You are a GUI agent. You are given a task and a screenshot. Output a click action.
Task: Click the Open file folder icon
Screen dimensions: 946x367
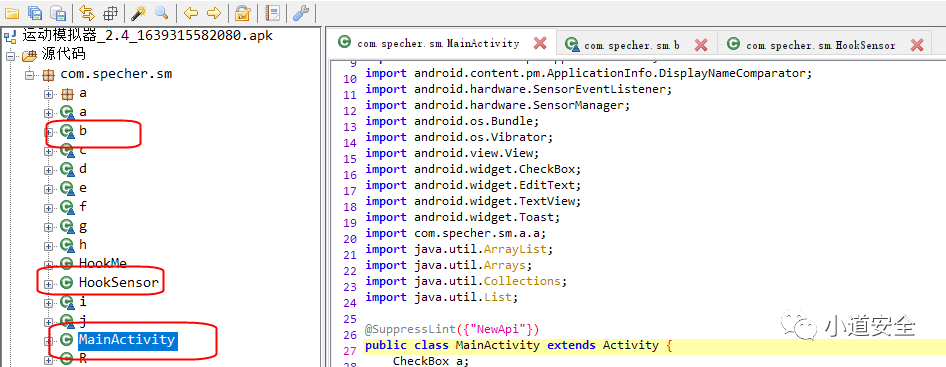pyautogui.click(x=11, y=12)
